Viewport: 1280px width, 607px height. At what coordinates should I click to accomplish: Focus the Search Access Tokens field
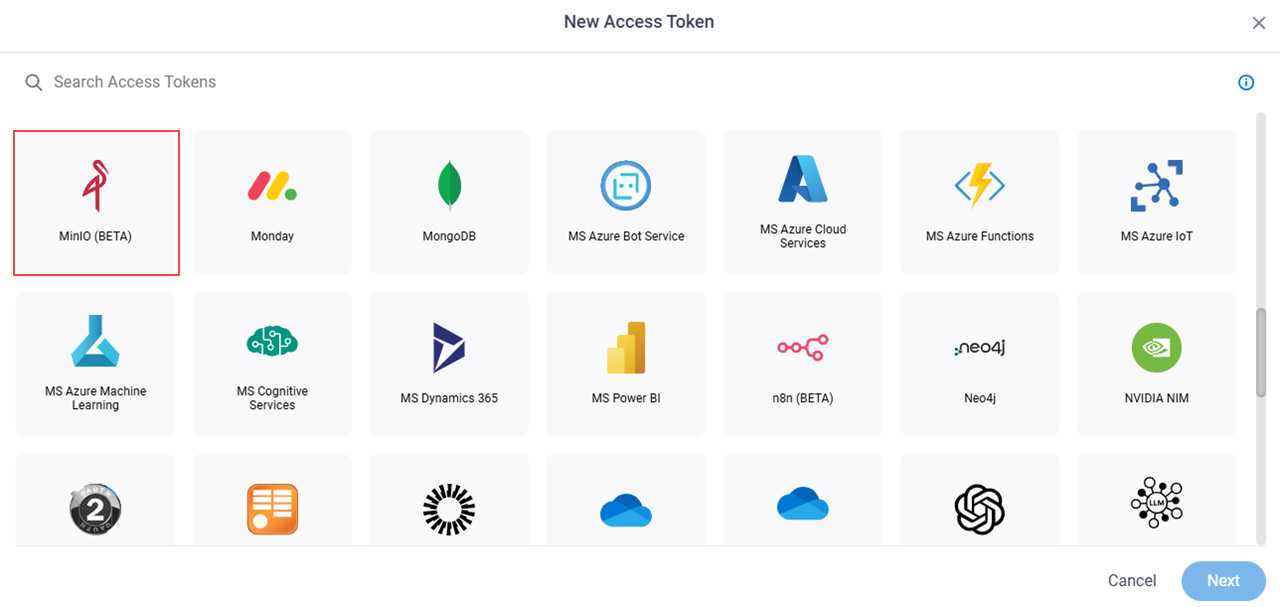pyautogui.click(x=620, y=82)
